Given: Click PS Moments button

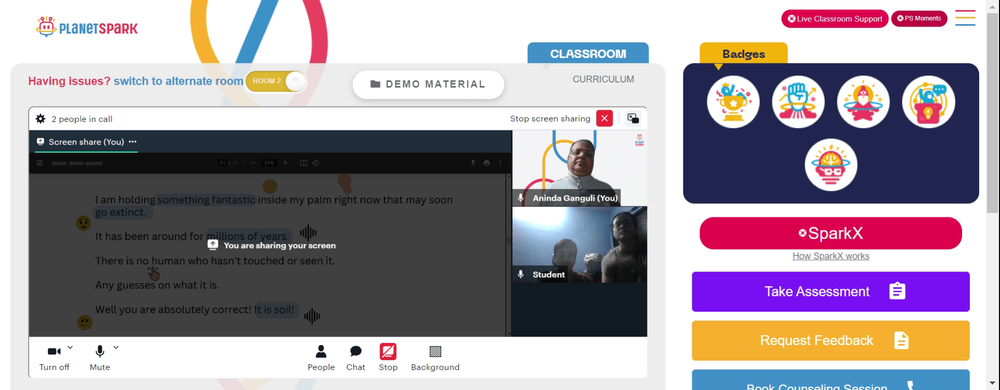Looking at the screenshot, I should [919, 18].
